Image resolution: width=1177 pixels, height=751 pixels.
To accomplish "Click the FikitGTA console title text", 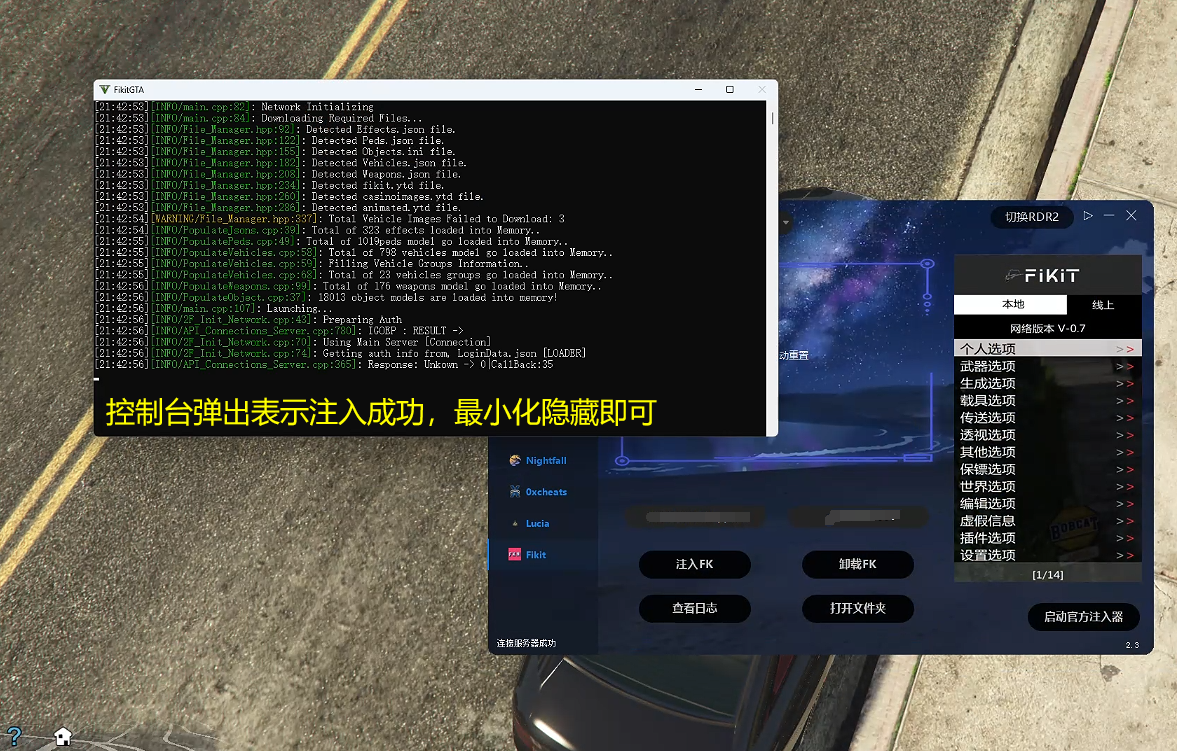I will (129, 89).
